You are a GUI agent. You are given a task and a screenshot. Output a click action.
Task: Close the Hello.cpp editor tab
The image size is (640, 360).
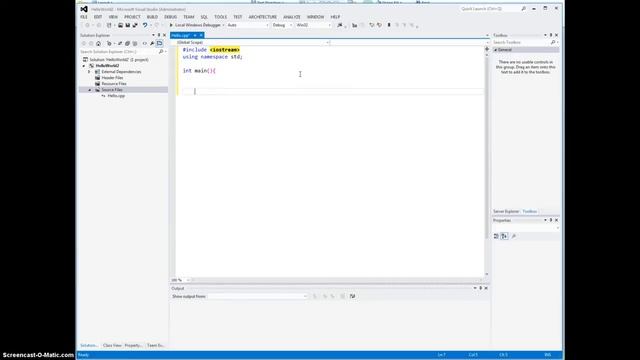pos(201,36)
